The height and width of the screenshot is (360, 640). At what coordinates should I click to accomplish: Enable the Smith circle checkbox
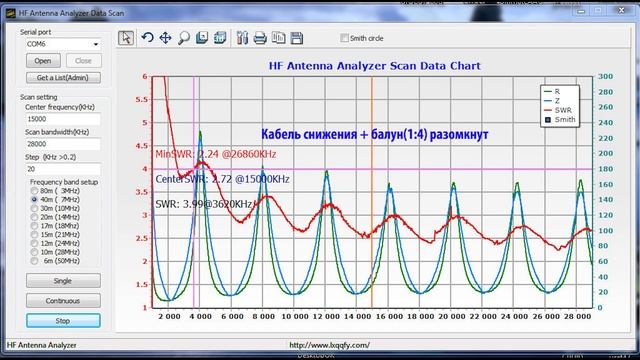click(344, 38)
